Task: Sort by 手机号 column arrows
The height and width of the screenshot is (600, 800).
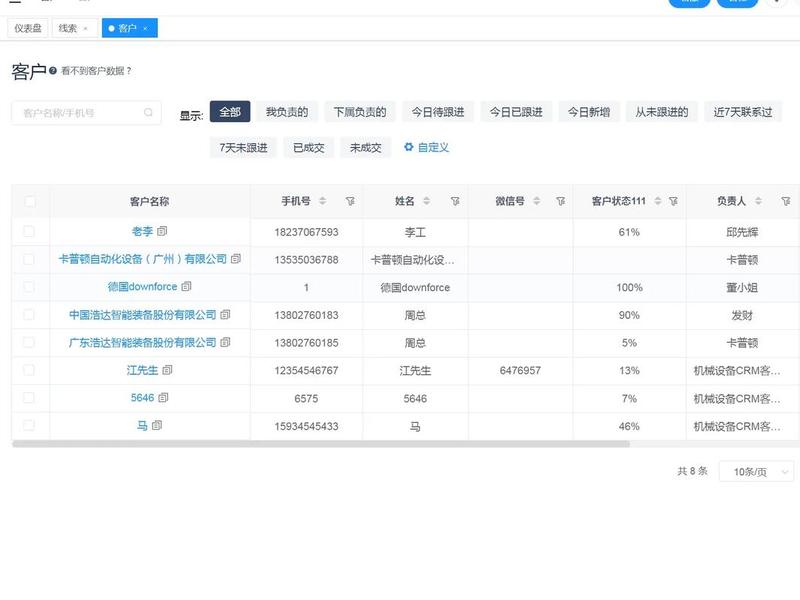Action: [322, 201]
